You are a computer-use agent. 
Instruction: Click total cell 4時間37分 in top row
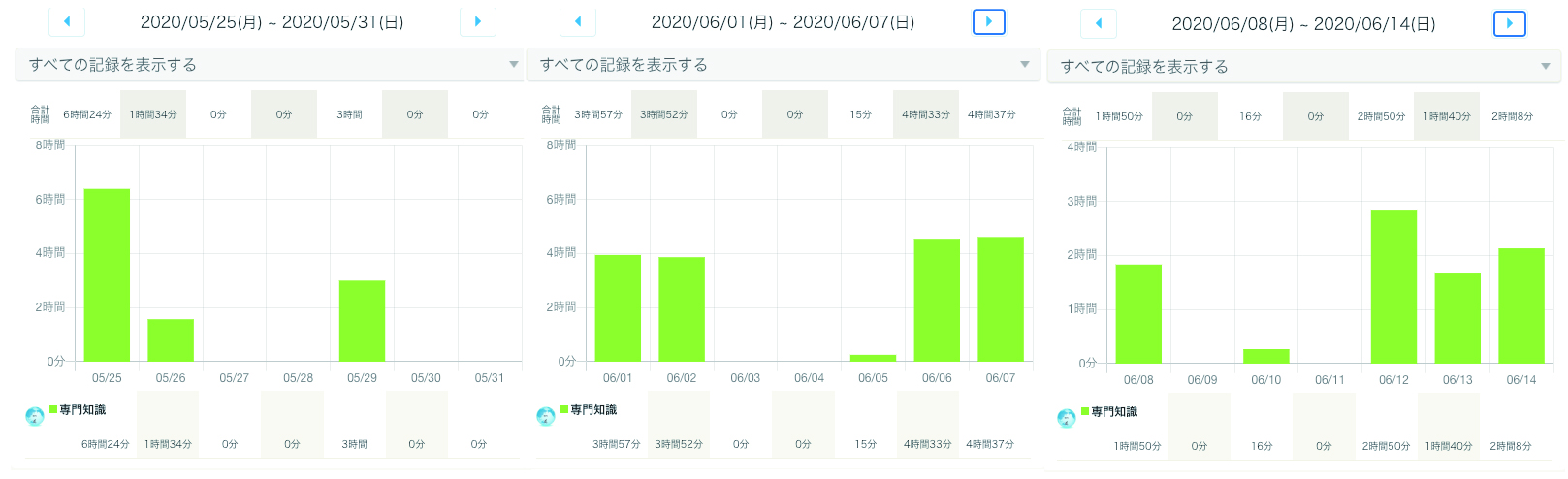(x=992, y=114)
